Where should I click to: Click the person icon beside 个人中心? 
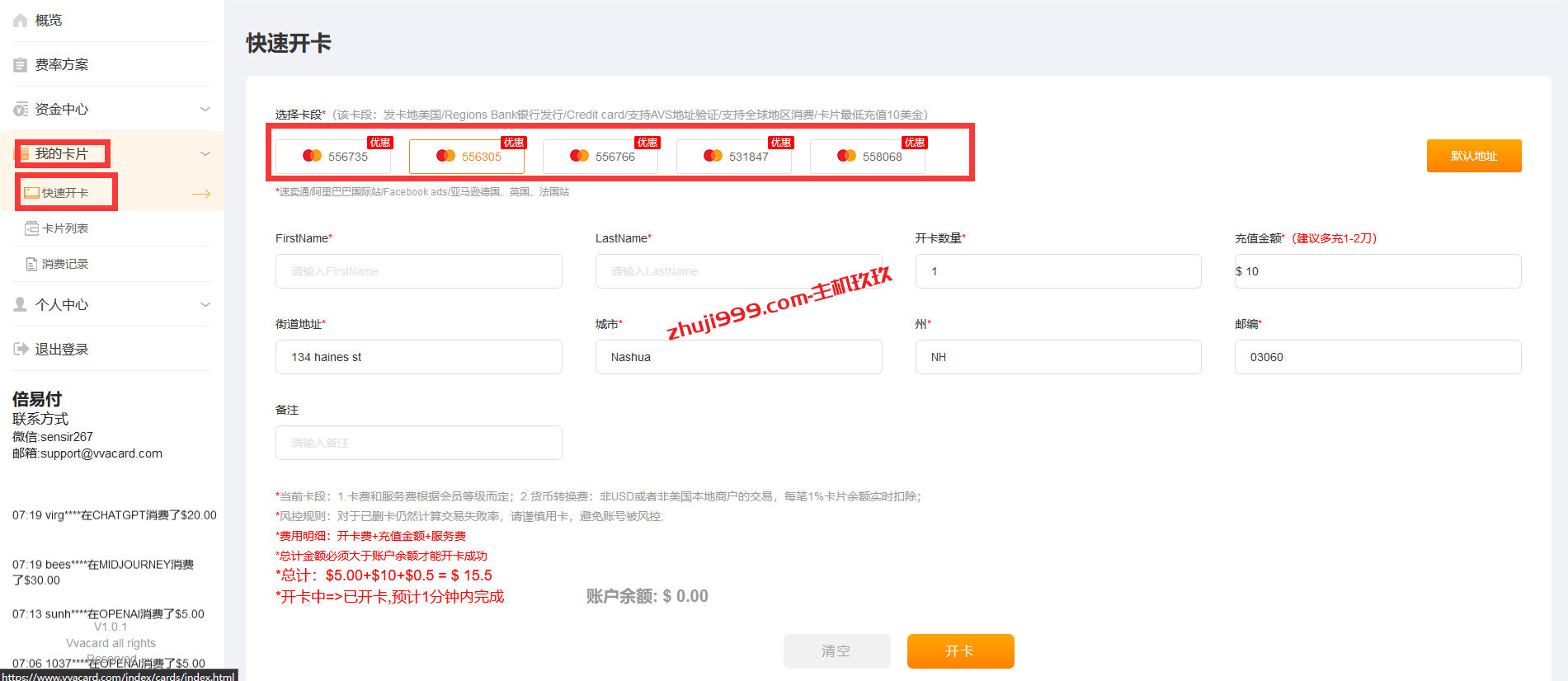point(21,304)
